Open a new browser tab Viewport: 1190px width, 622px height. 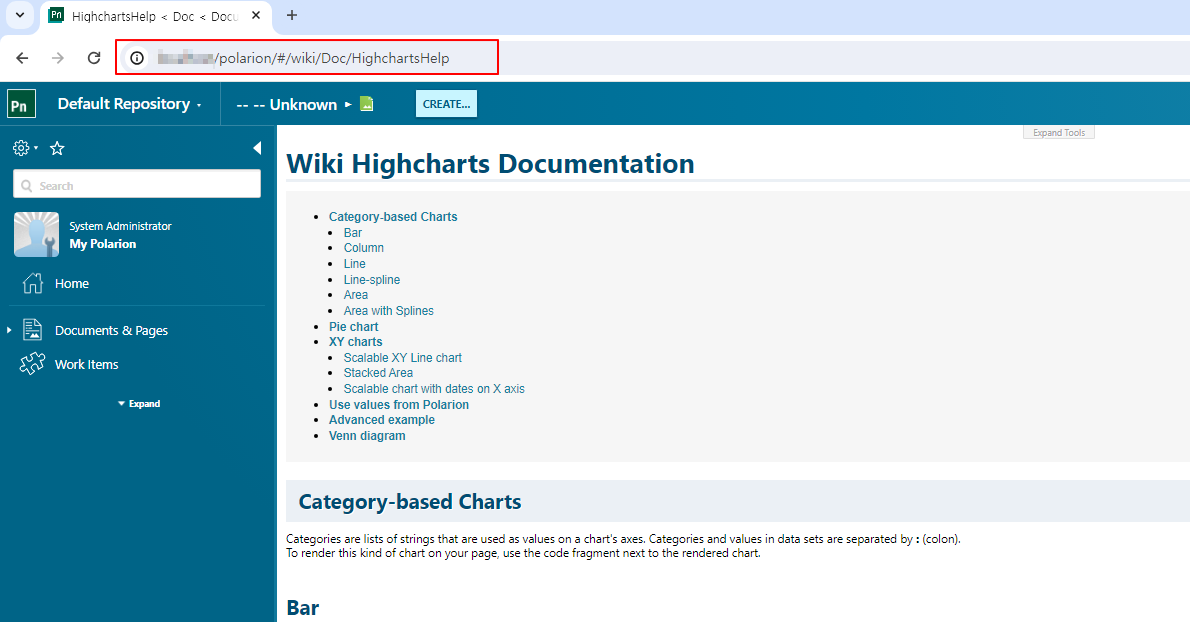[290, 16]
